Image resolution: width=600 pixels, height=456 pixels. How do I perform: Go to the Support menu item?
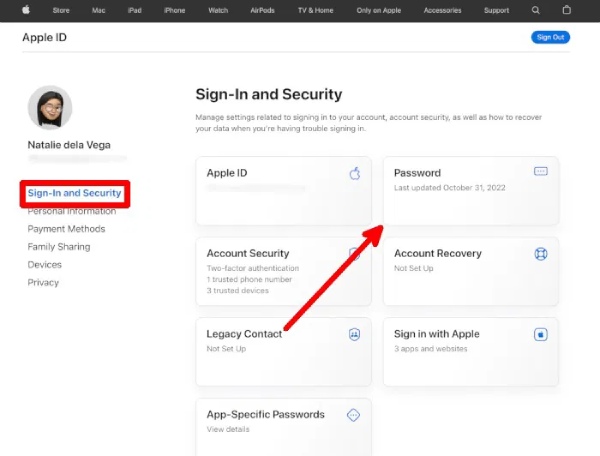[x=496, y=10]
